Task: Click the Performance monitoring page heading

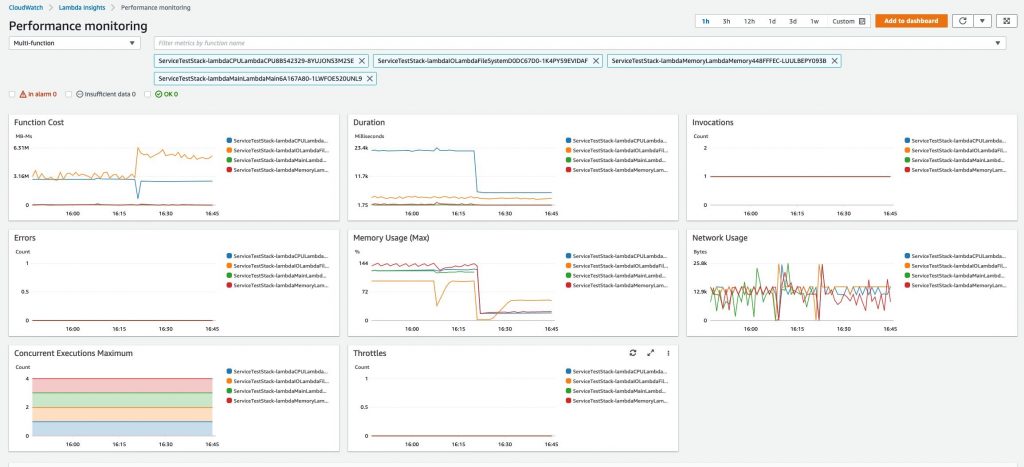Action: pos(78,26)
